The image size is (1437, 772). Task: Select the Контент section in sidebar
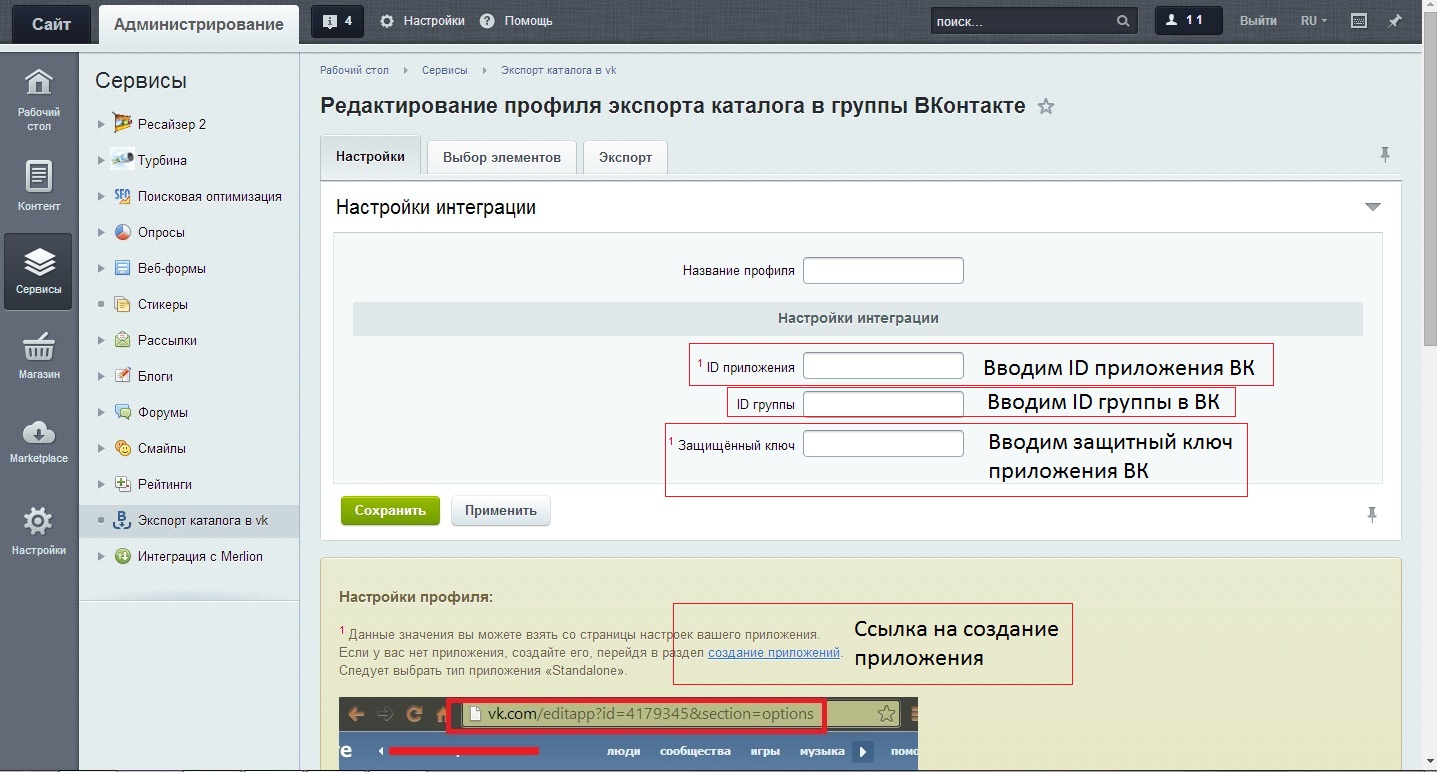pos(38,185)
